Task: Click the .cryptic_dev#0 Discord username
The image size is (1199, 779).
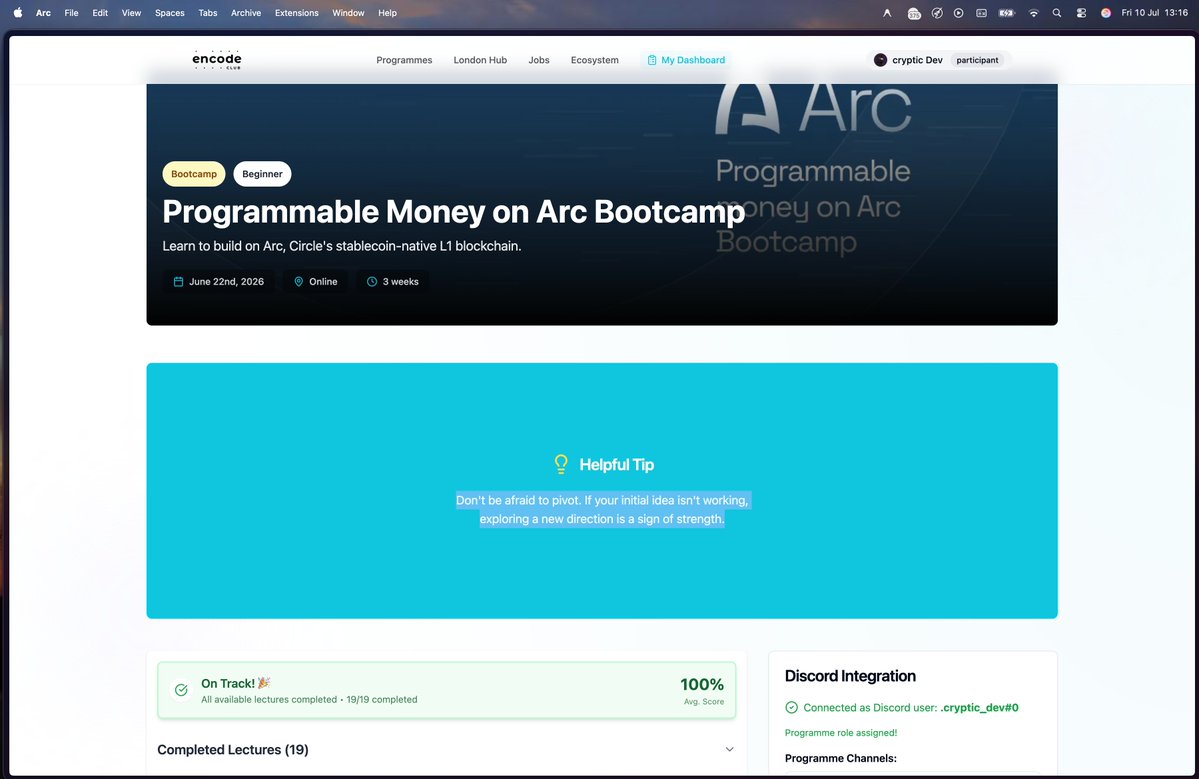Action: [x=979, y=708]
